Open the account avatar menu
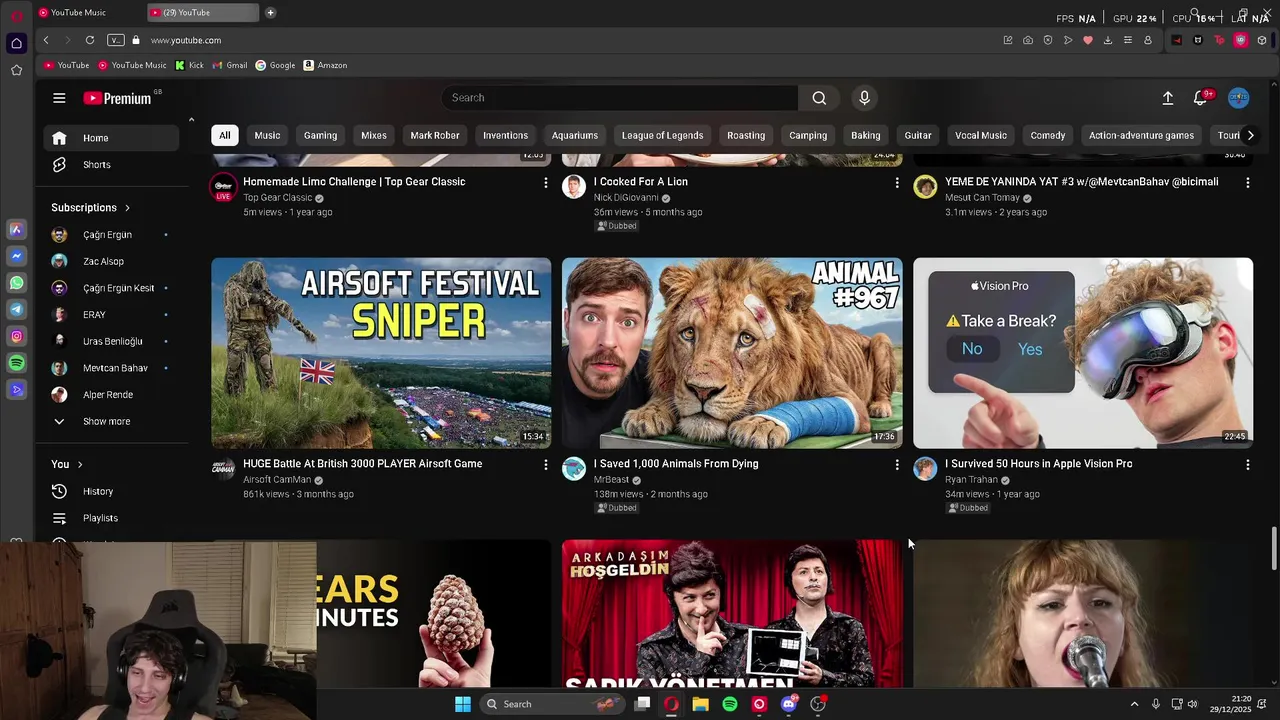Image resolution: width=1280 pixels, height=720 pixels. 1239,98
